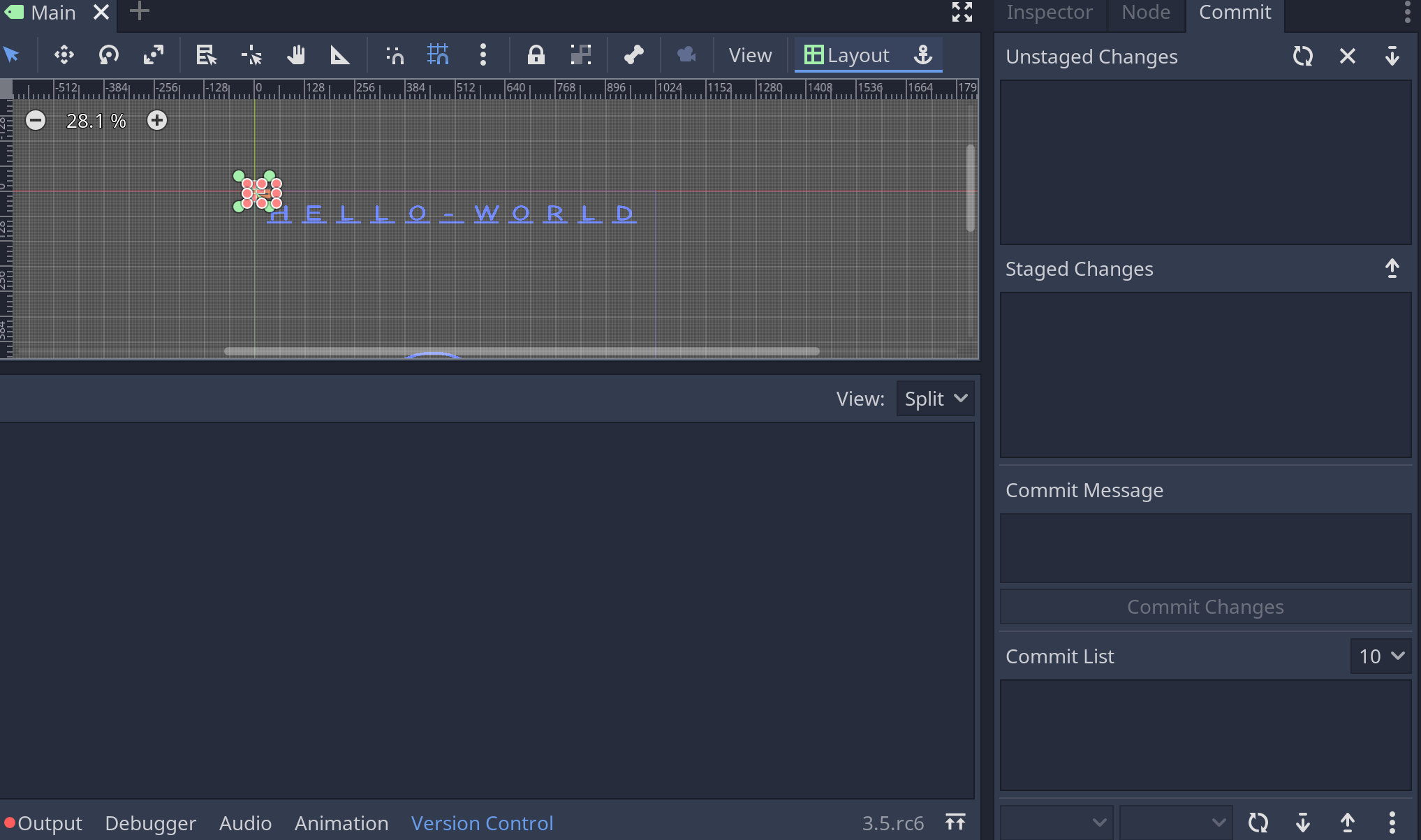Screen dimensions: 1421x840
Task: Stage all changes with the down arrow
Action: coord(1392,56)
